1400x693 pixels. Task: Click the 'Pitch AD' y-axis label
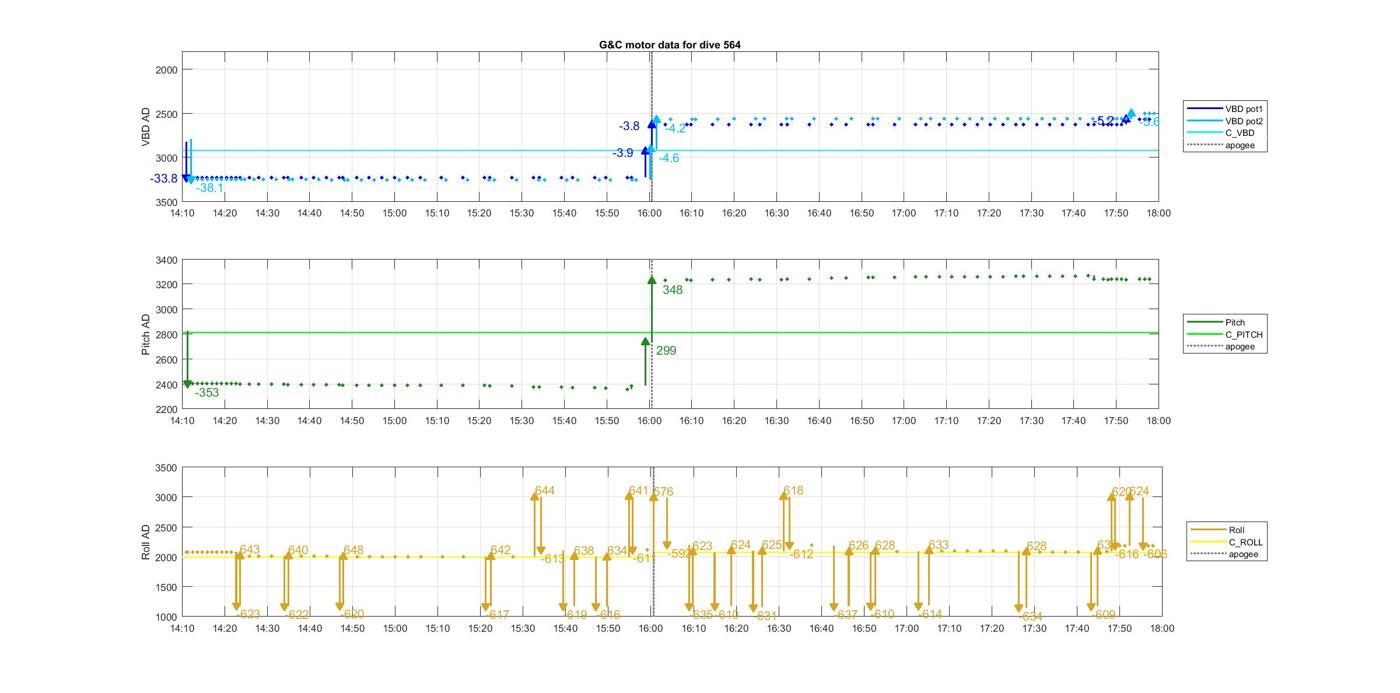(145, 335)
